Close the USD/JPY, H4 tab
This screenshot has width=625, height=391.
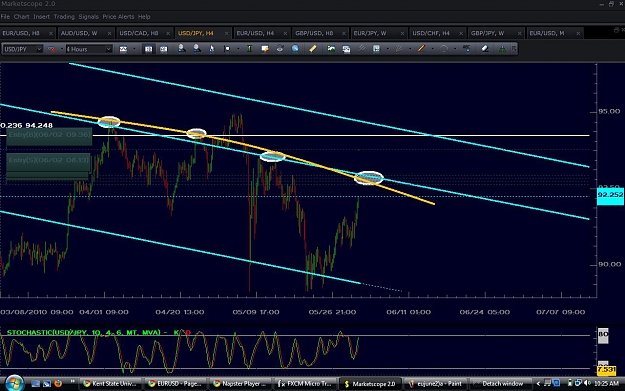point(226,33)
